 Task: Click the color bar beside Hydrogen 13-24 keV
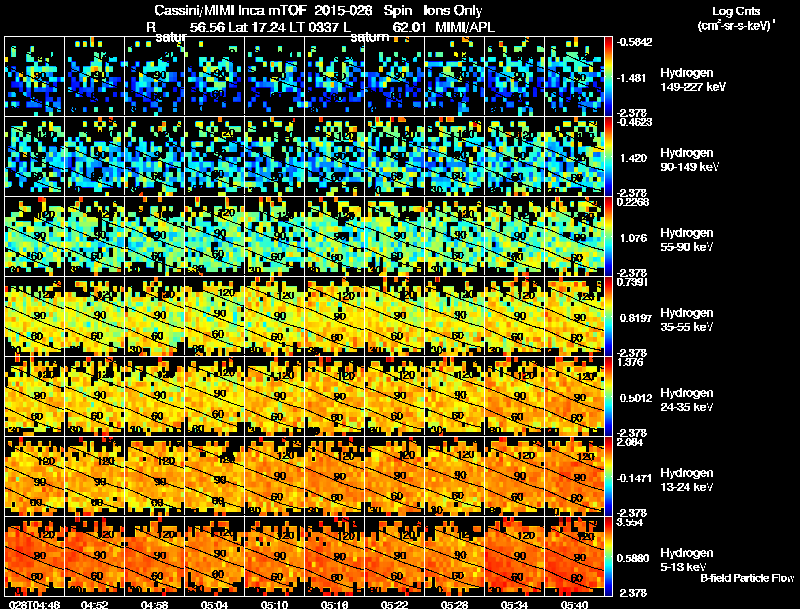608,476
